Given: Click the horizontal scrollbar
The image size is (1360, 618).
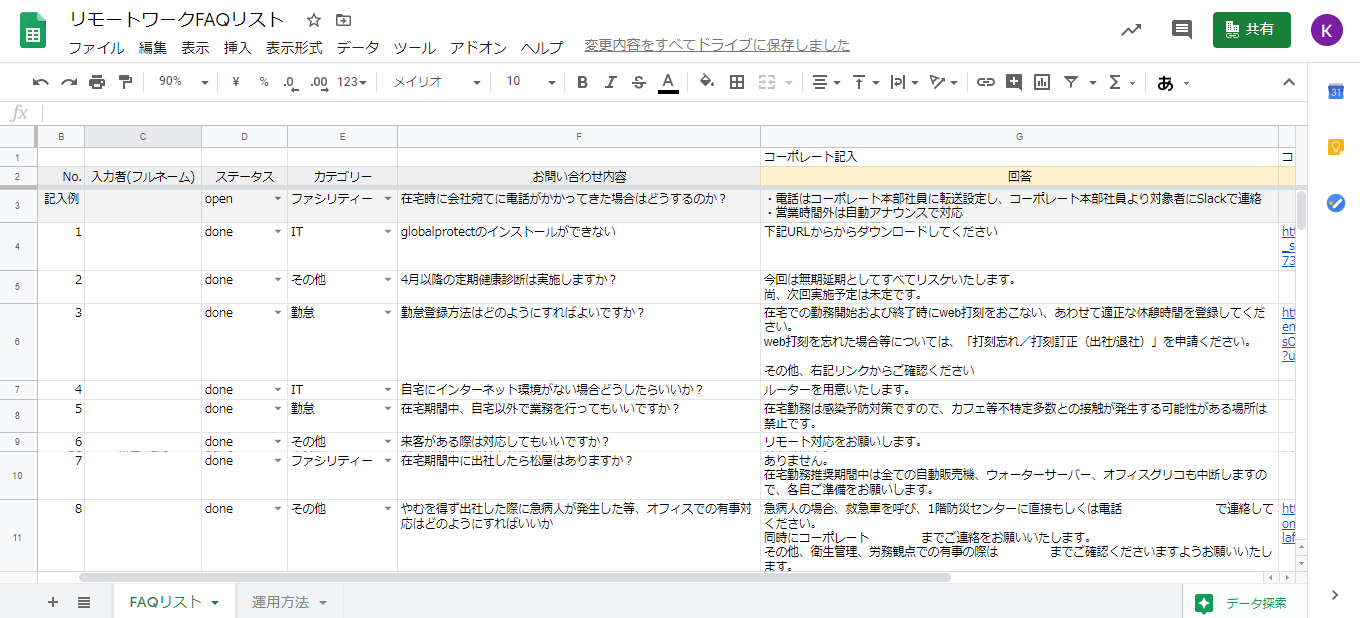Looking at the screenshot, I should [x=515, y=577].
